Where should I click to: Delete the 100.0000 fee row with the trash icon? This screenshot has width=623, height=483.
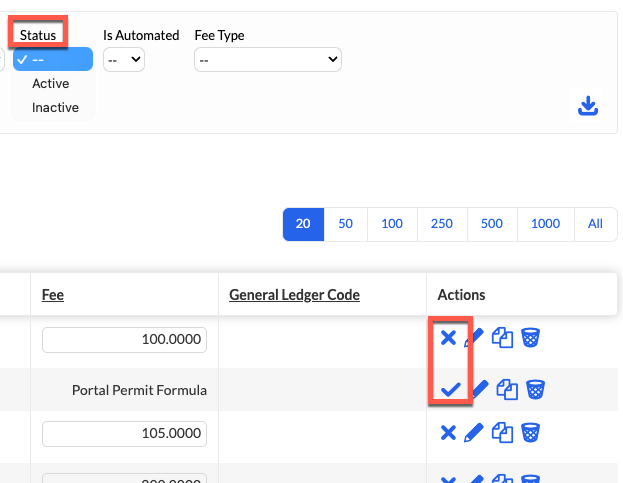(x=530, y=338)
